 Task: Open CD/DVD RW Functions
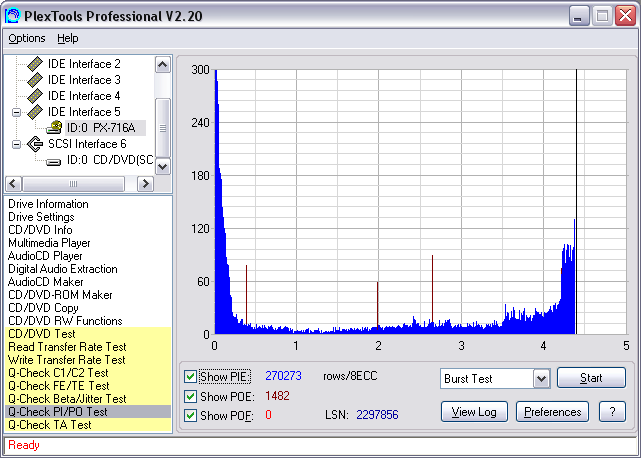click(65, 321)
